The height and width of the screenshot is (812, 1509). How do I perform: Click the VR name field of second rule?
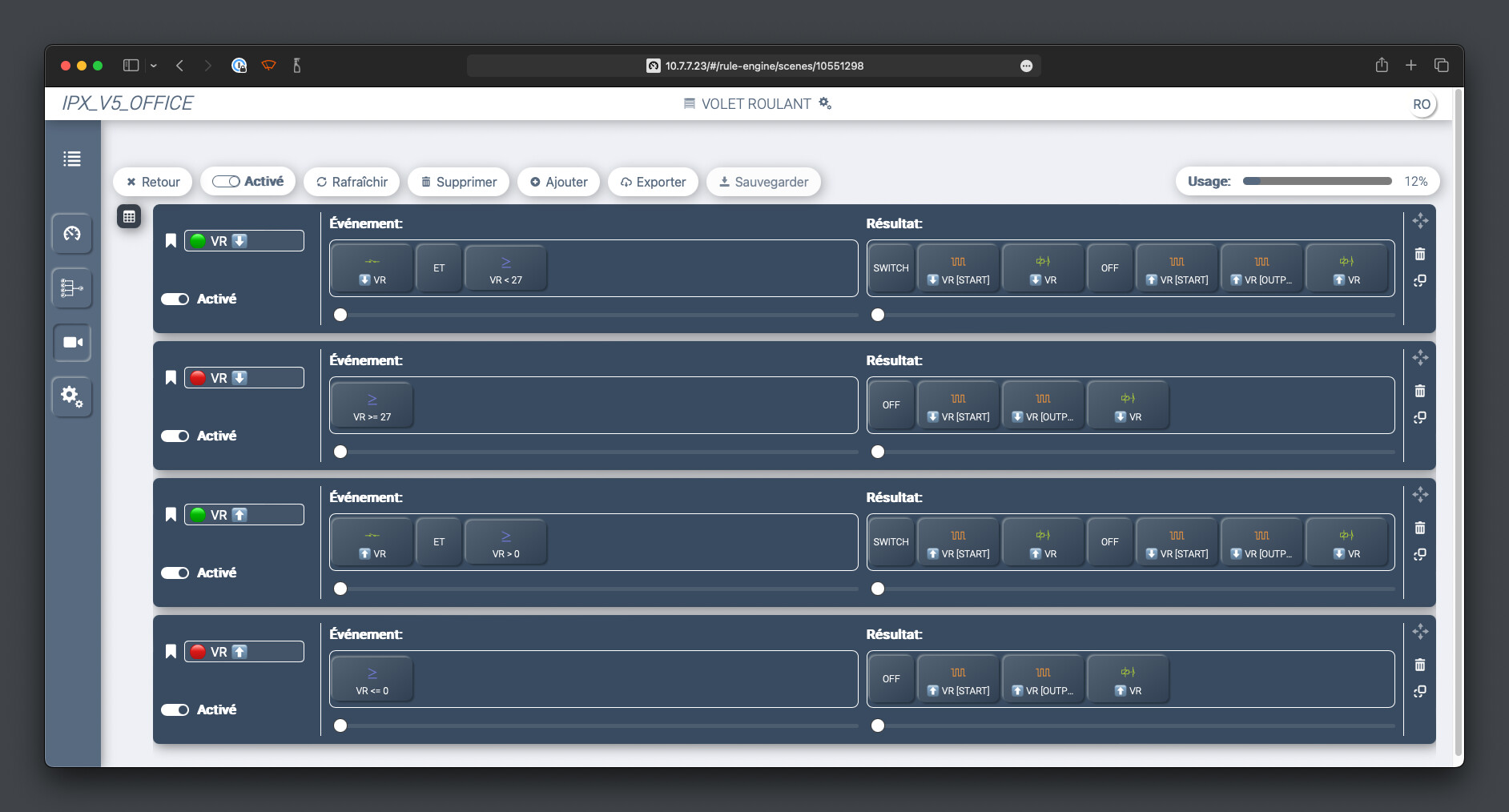[244, 378]
